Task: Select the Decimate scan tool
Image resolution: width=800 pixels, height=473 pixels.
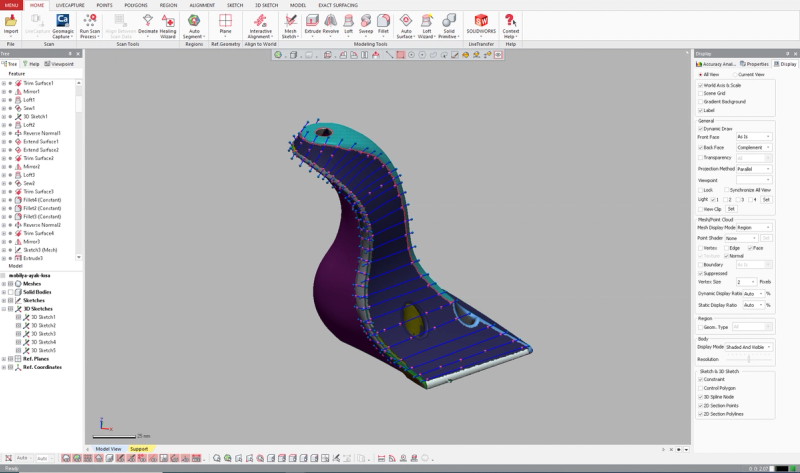Action: (x=147, y=24)
